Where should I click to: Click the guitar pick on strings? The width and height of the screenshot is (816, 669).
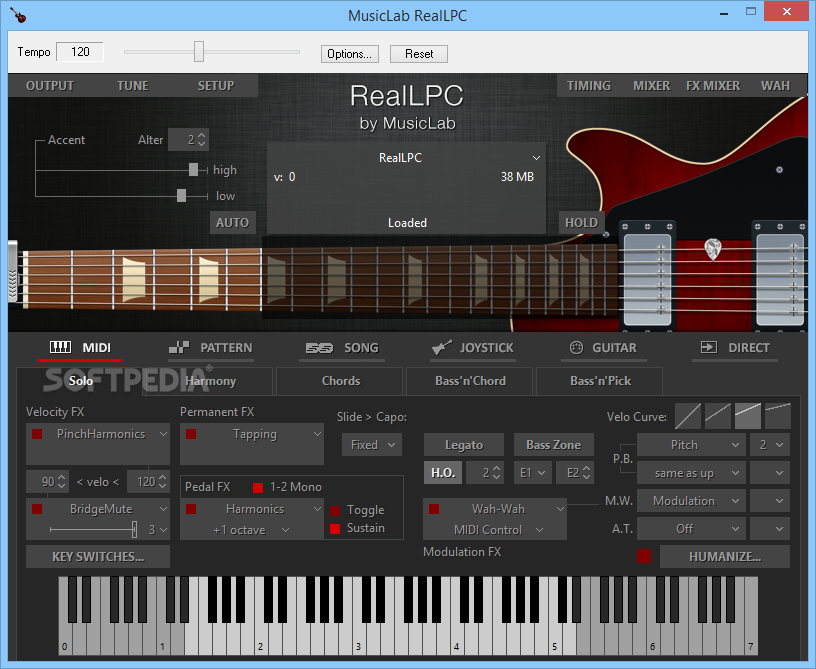[712, 249]
